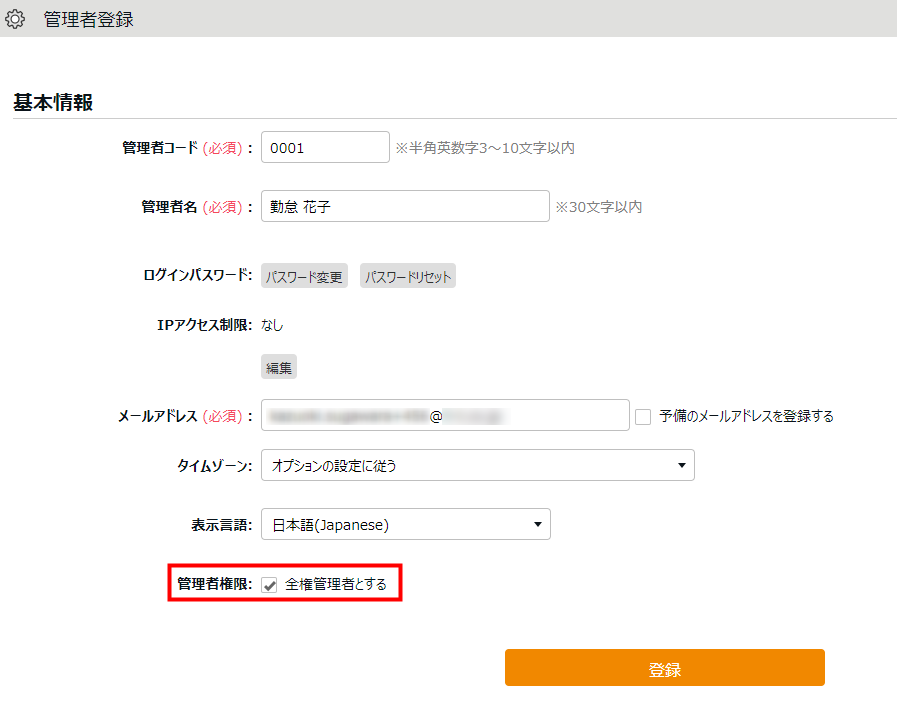Click the orange 登録 button
Screen dimensions: 897x728
coord(664,668)
